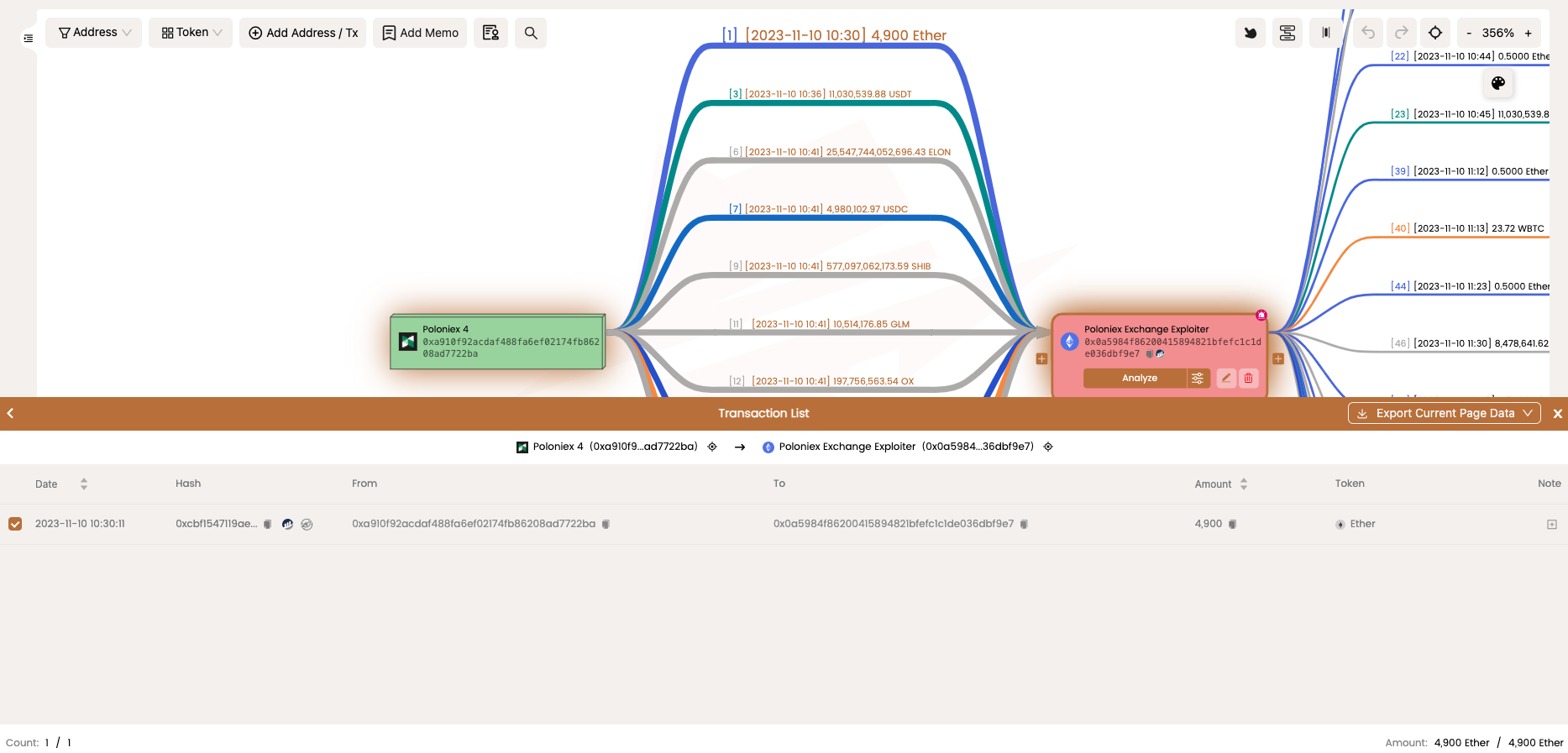Image resolution: width=1568 pixels, height=753 pixels.
Task: Copy the From address in transaction row
Action: click(606, 525)
